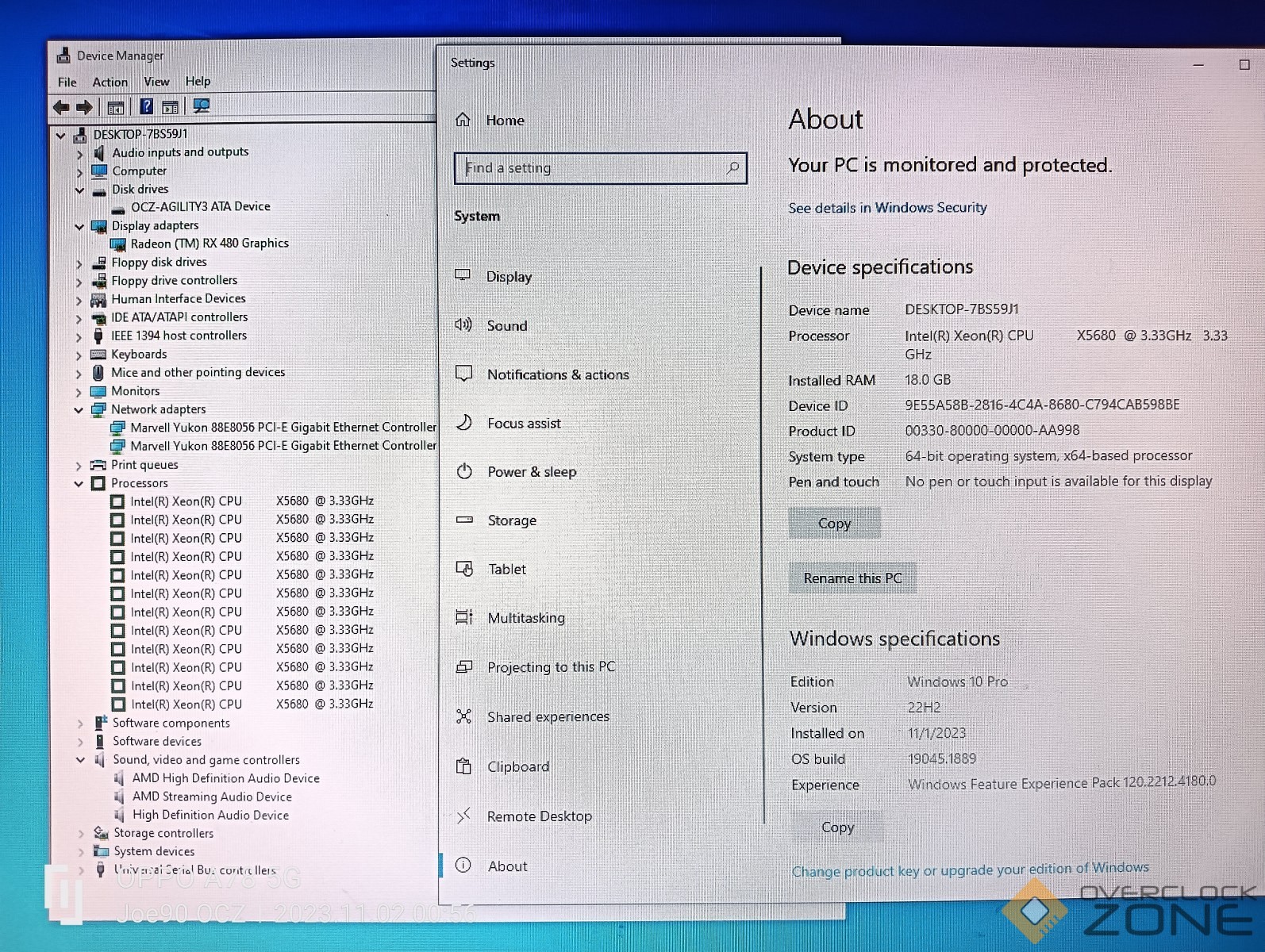Viewport: 1265px width, 952px height.
Task: Open Power & sleep icon
Action: [464, 471]
